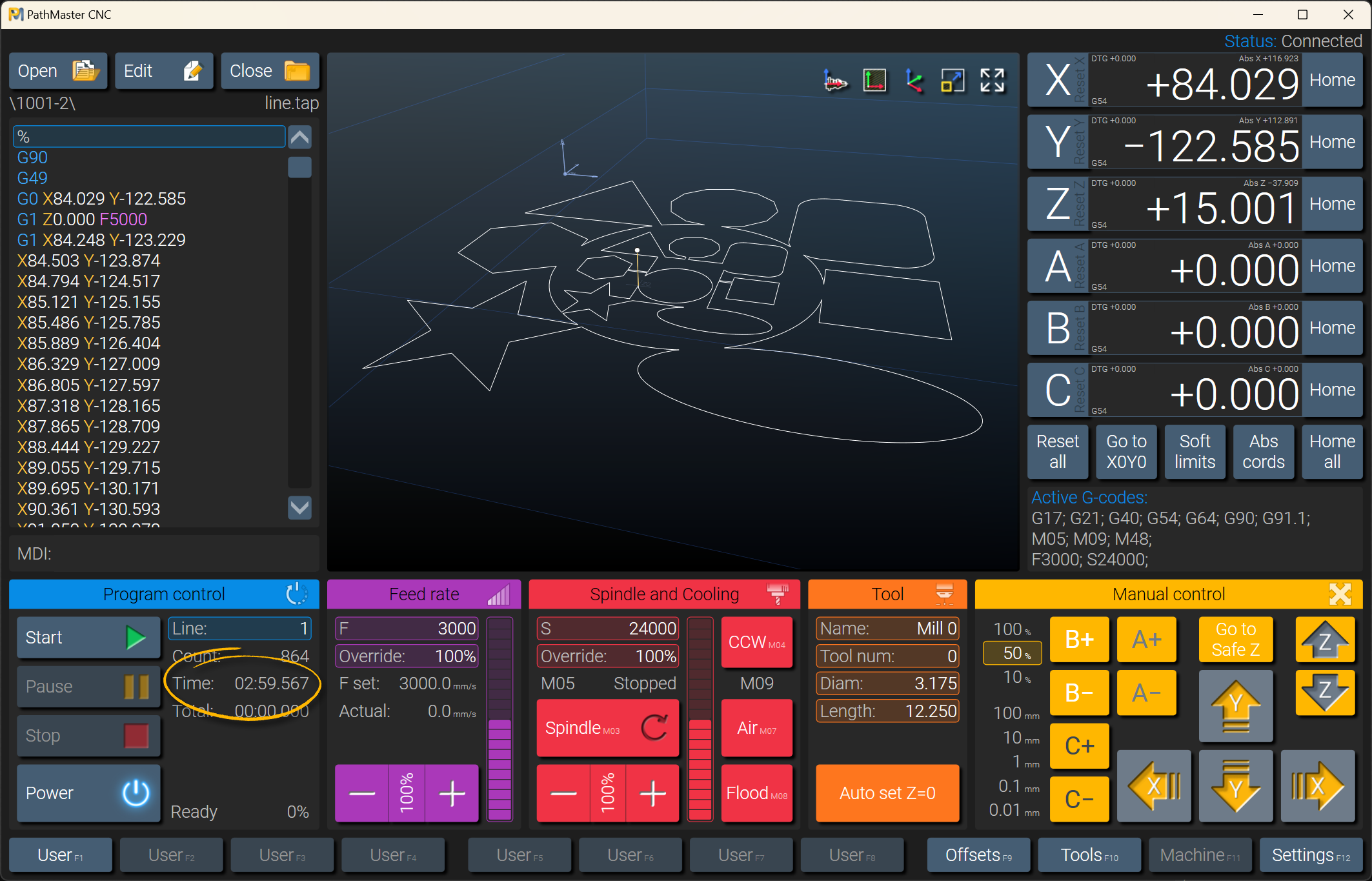Toggle the Soft limits button
The width and height of the screenshot is (1372, 881).
click(x=1195, y=452)
